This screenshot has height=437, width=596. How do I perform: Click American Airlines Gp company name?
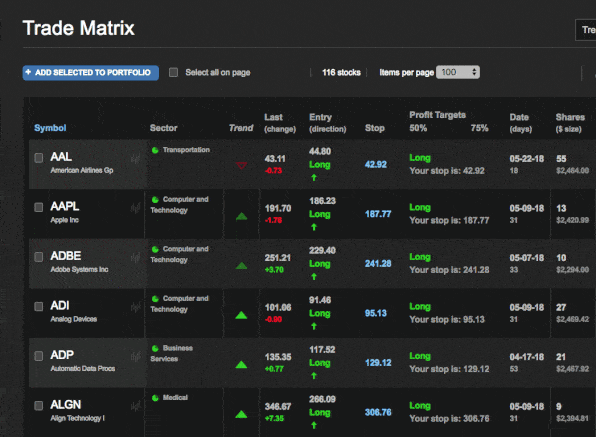tap(82, 170)
